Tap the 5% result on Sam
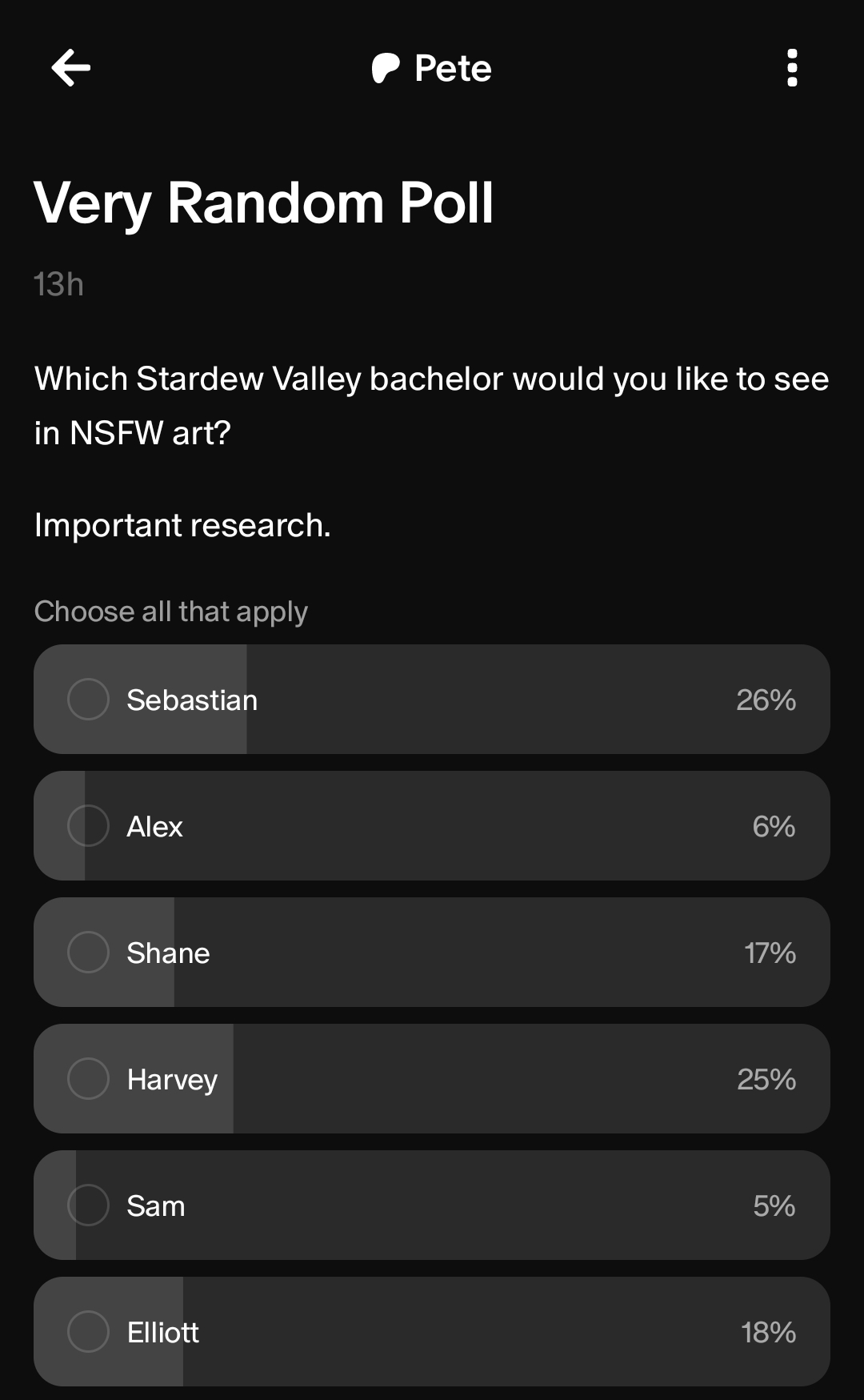 pyautogui.click(x=774, y=1206)
